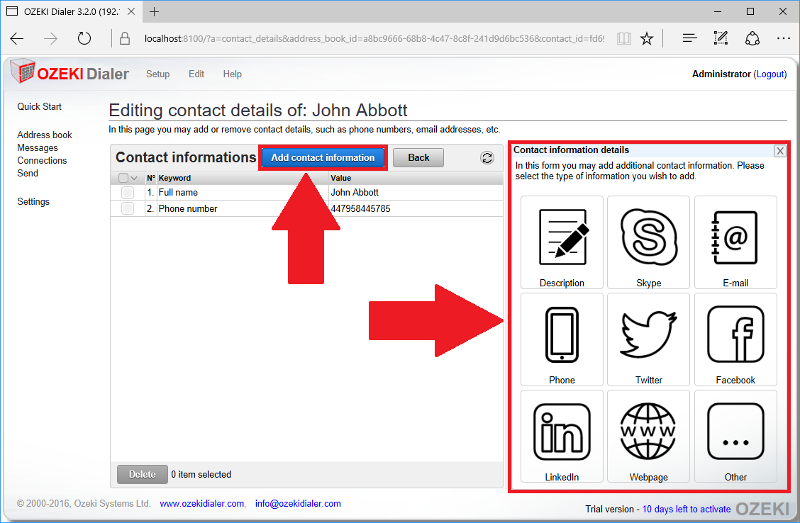Viewport: 800px width, 523px height.
Task: Choose the Twitter bird icon
Action: click(x=648, y=334)
